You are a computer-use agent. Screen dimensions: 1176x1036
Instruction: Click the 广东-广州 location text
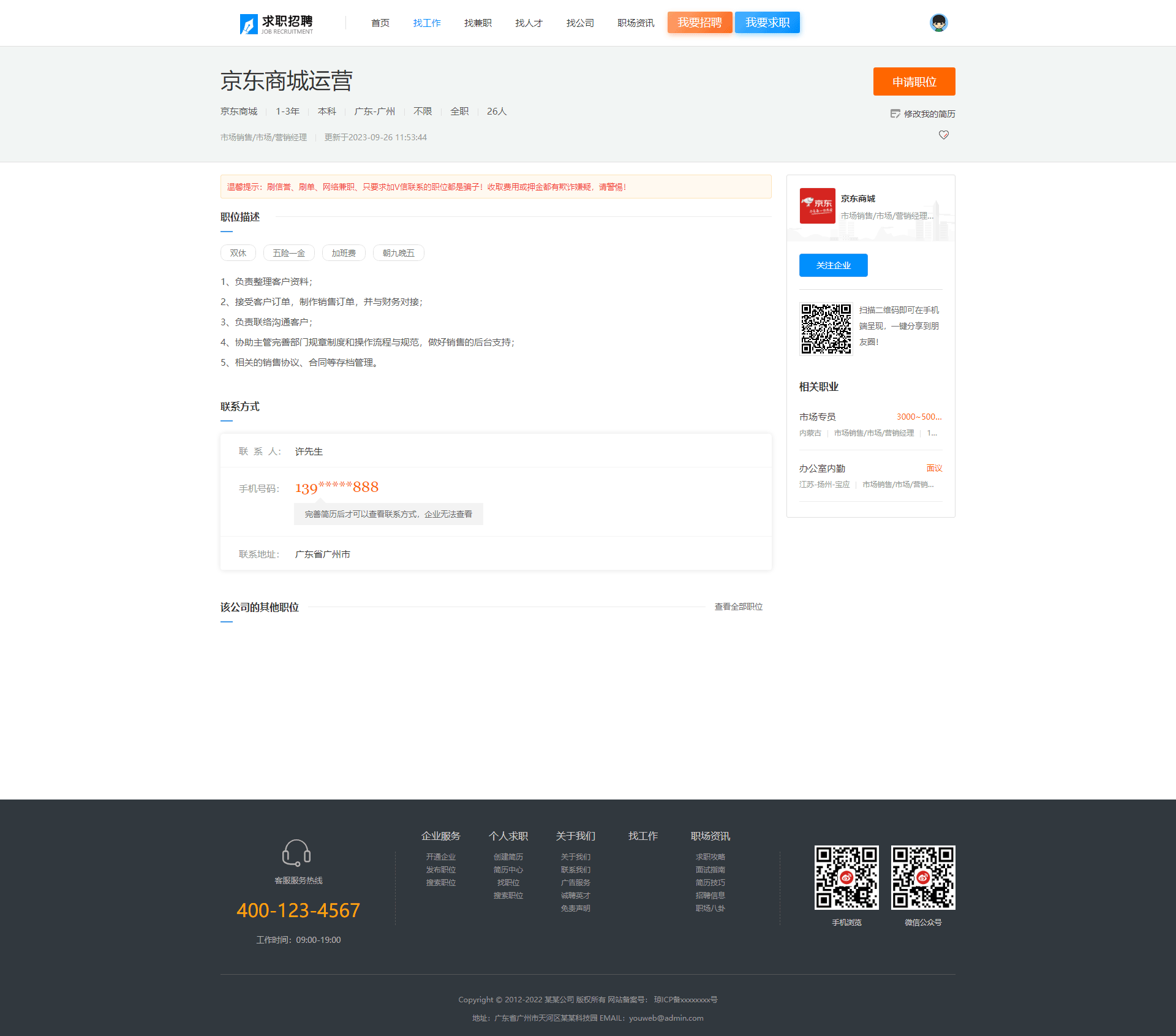tap(375, 112)
